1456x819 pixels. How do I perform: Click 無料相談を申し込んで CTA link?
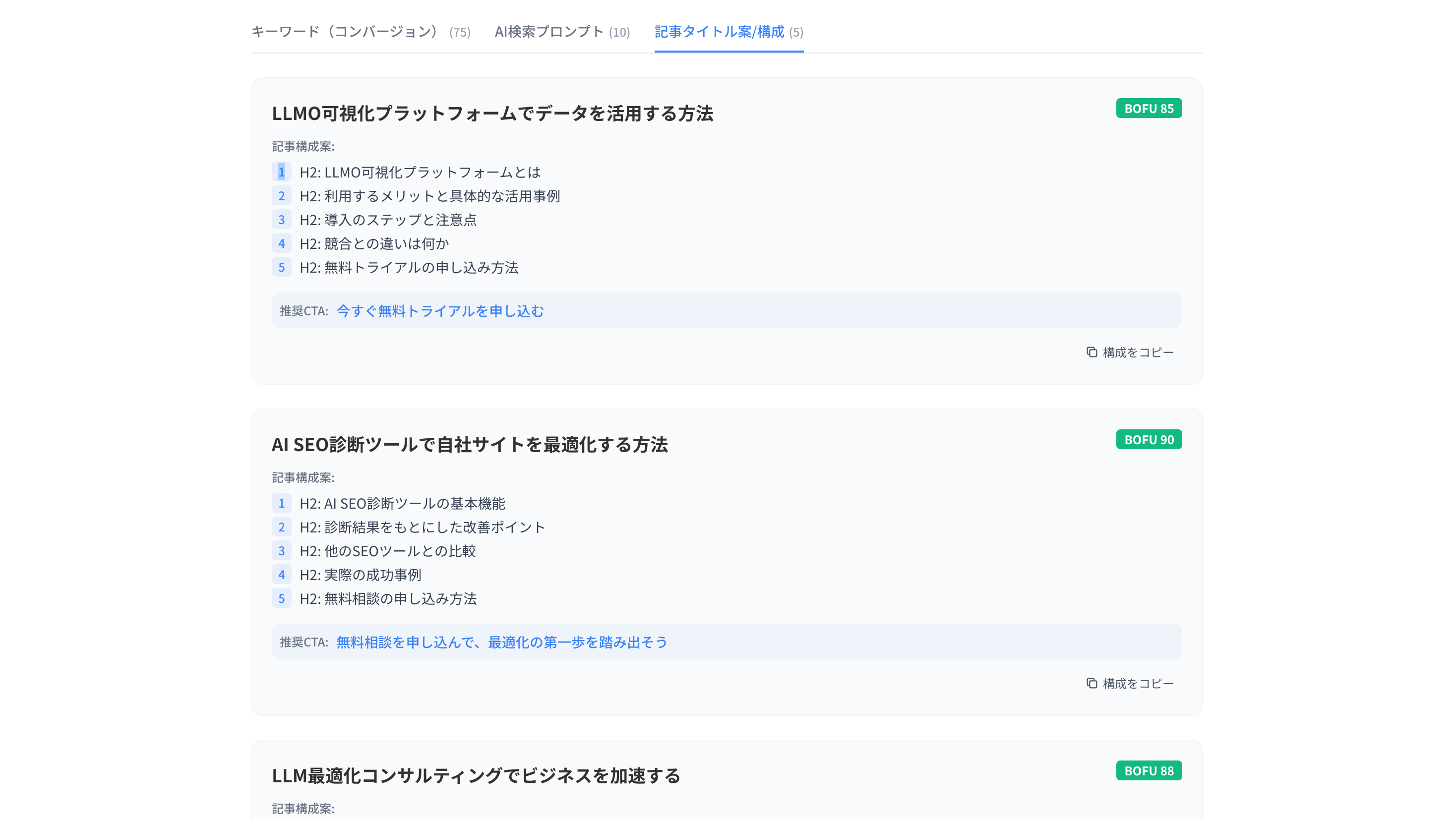[x=501, y=642]
